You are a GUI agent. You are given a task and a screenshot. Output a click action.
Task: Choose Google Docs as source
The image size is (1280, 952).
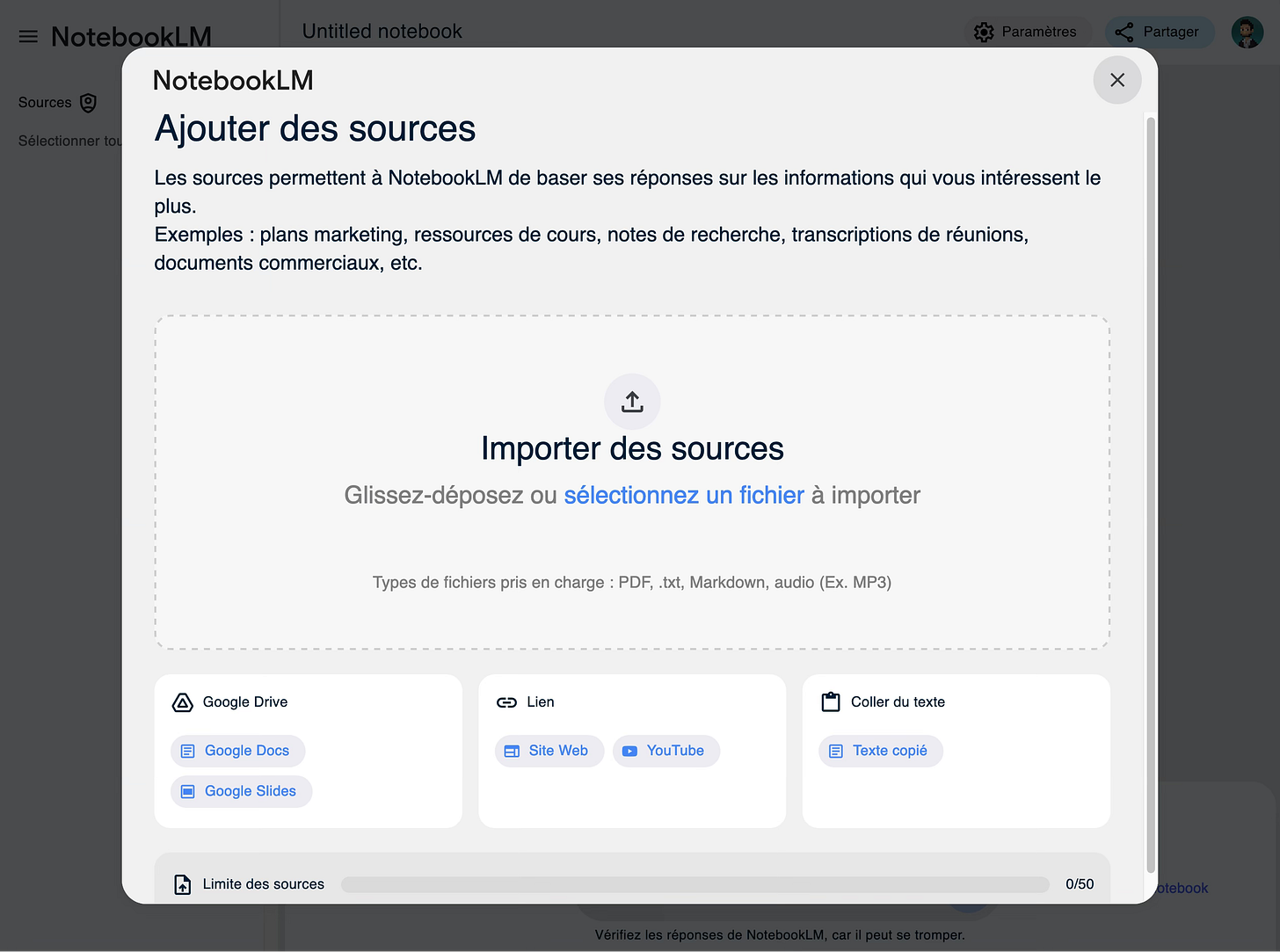237,751
